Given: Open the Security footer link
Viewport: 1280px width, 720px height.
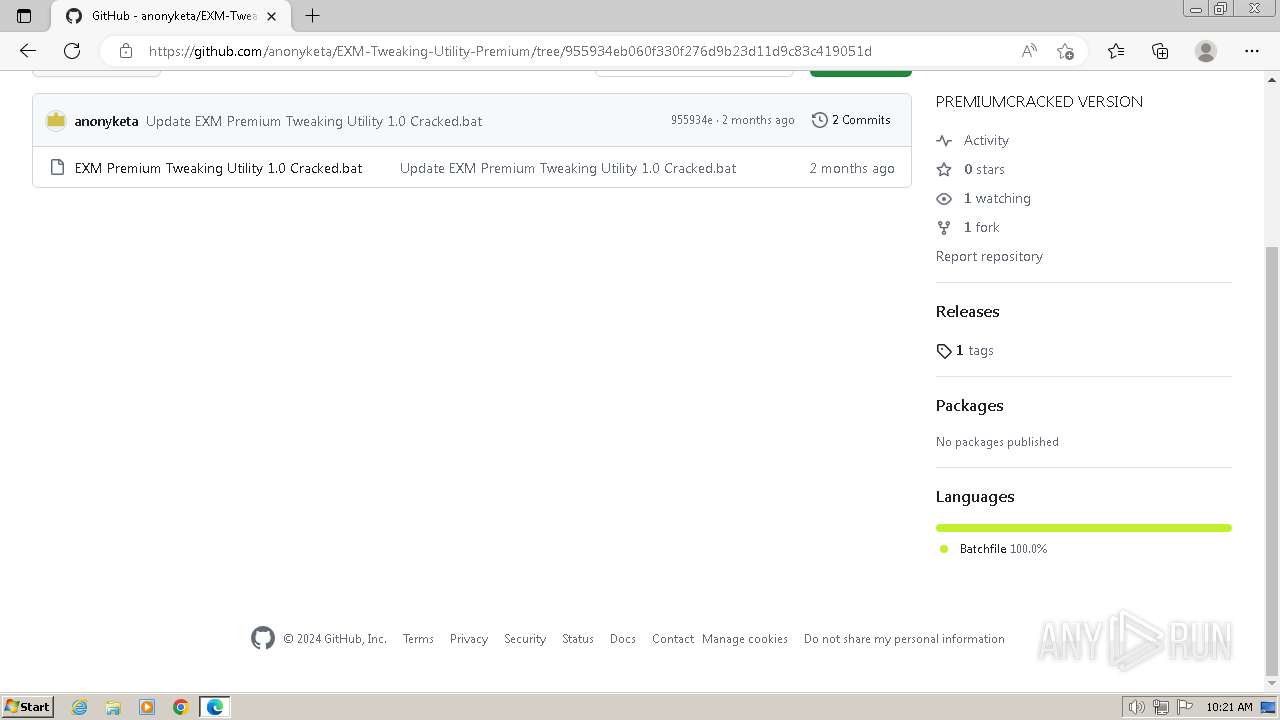Looking at the screenshot, I should (x=525, y=639).
